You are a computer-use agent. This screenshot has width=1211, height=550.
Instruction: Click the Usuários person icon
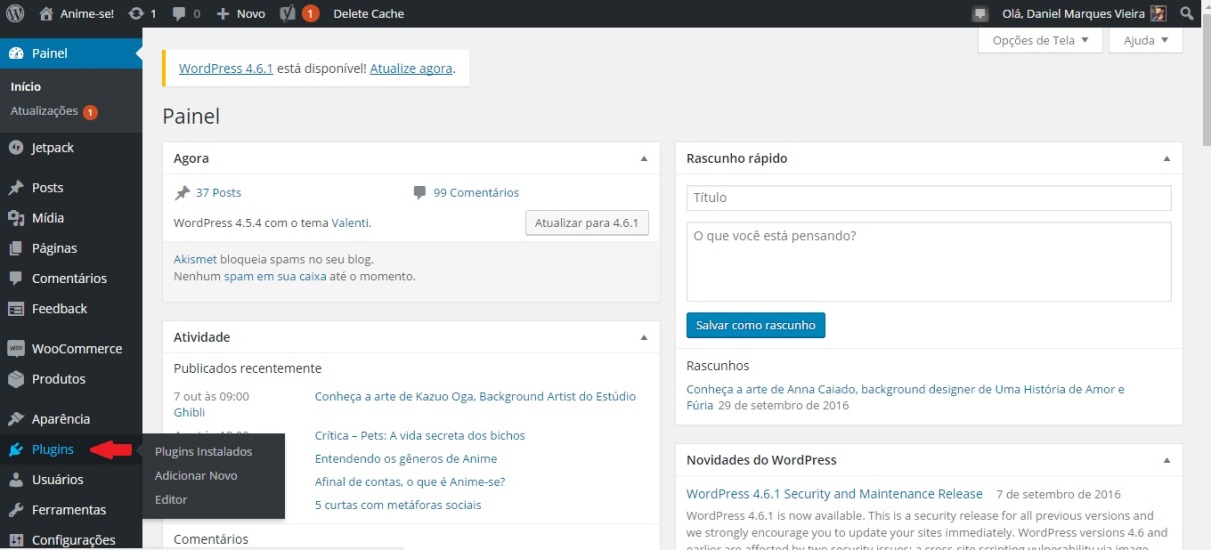(x=15, y=480)
